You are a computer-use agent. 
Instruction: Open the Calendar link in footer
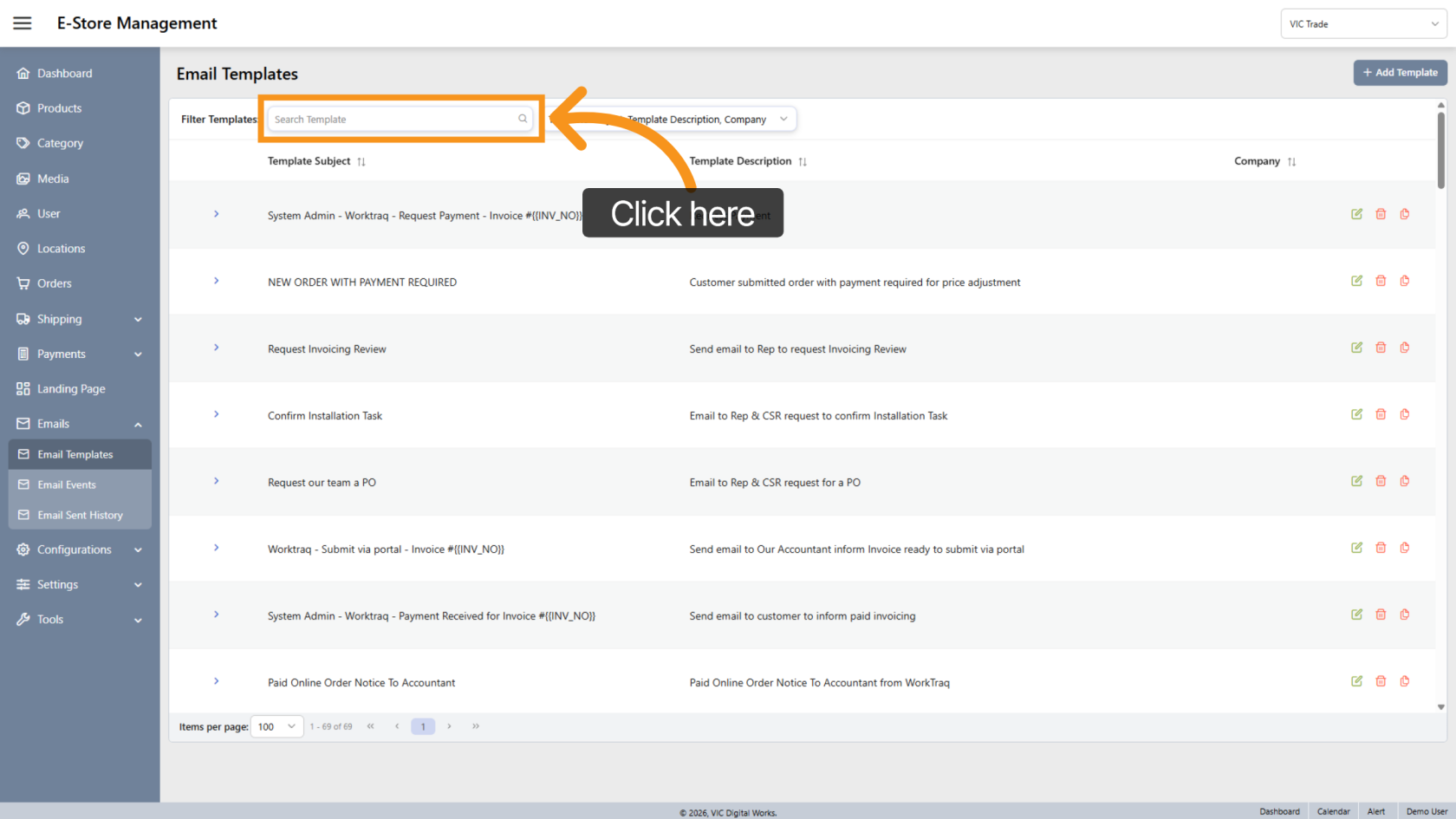click(x=1333, y=811)
